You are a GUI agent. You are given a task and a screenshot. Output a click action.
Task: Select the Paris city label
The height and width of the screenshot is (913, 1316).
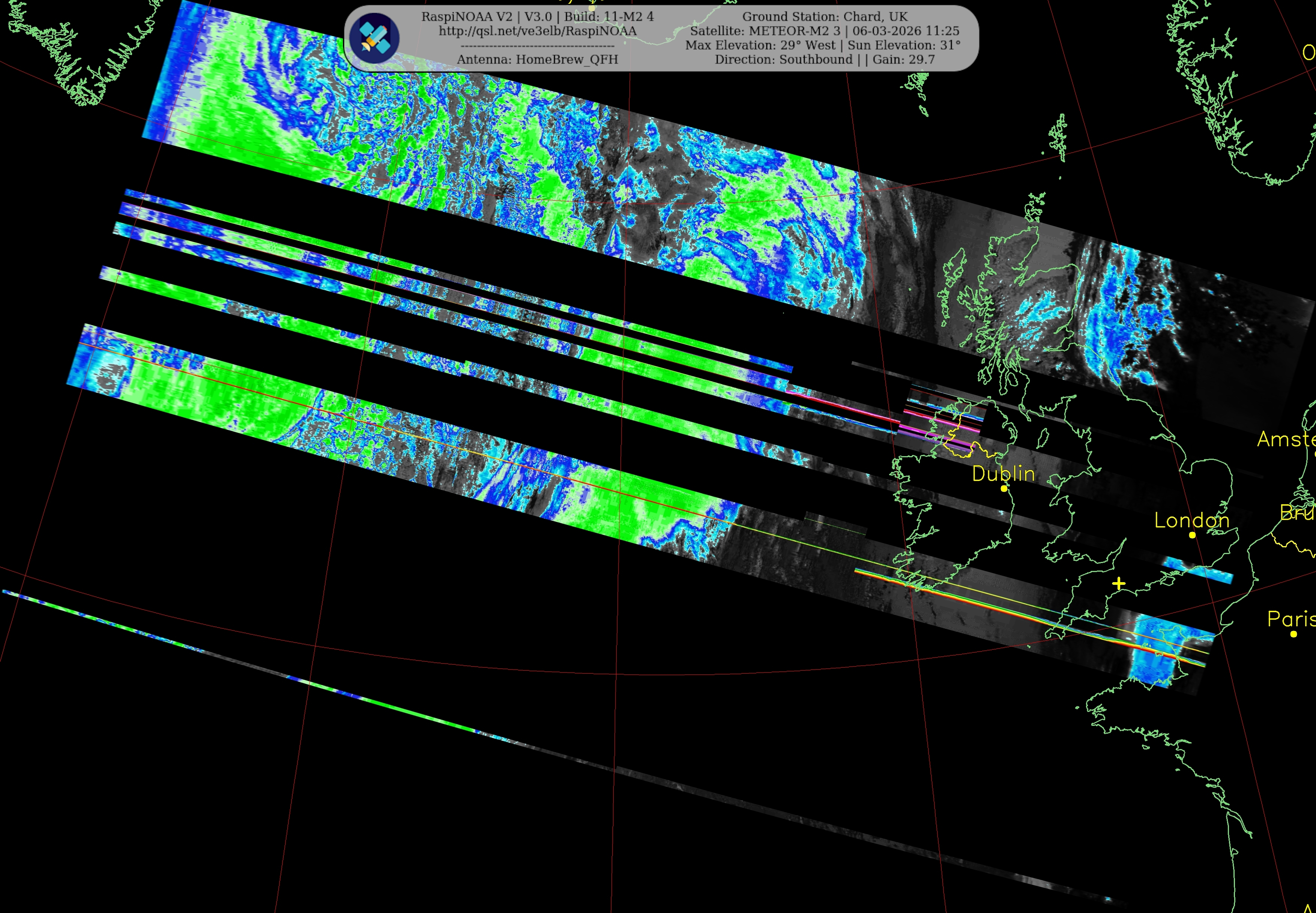click(x=1292, y=619)
